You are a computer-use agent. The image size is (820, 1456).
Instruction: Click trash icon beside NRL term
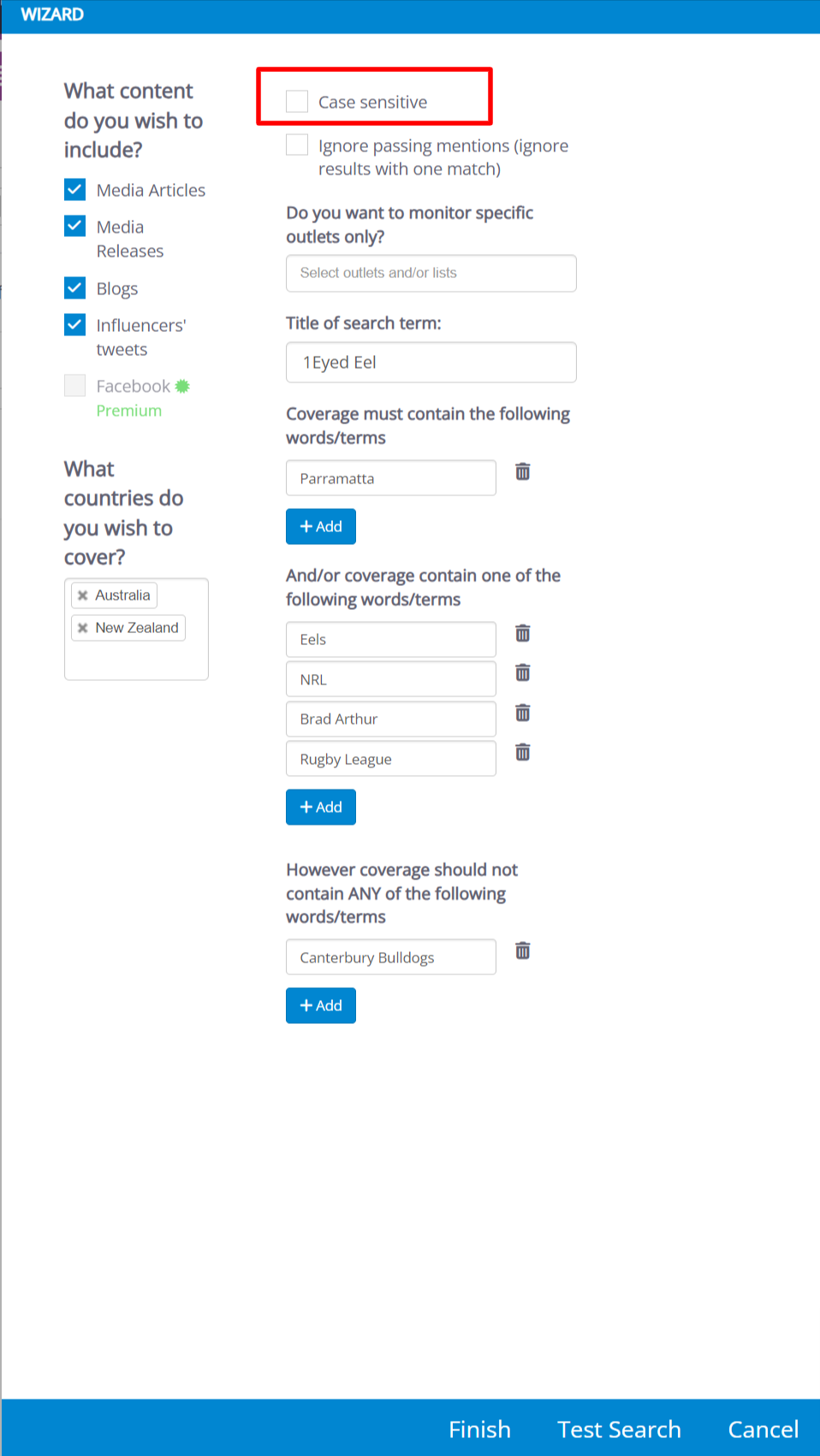tap(522, 673)
